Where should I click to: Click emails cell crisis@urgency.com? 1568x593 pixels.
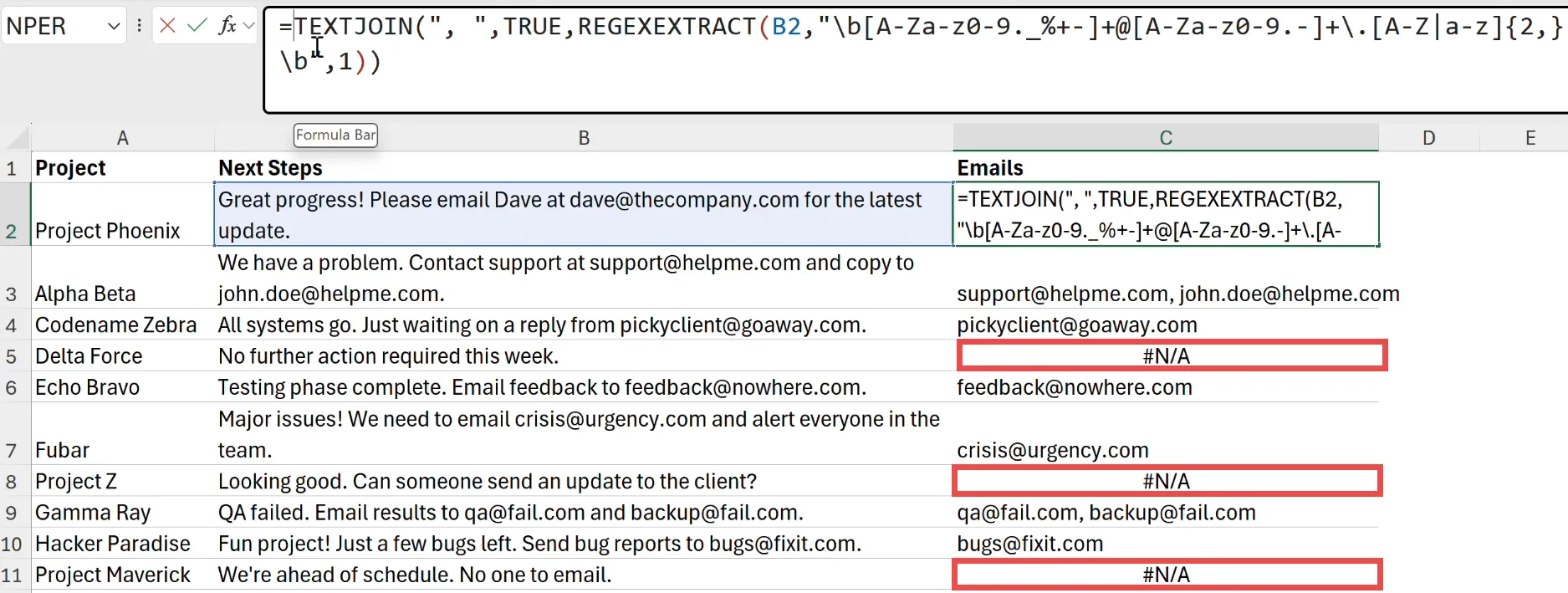click(1166, 434)
